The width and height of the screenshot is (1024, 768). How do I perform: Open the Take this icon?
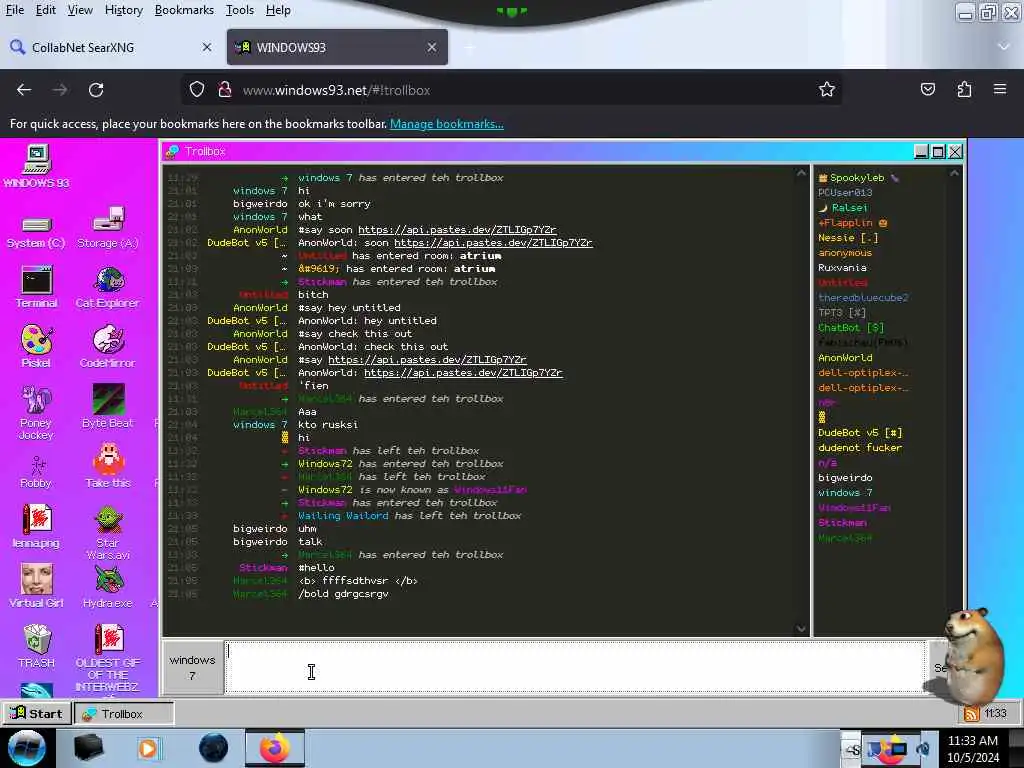(x=108, y=466)
